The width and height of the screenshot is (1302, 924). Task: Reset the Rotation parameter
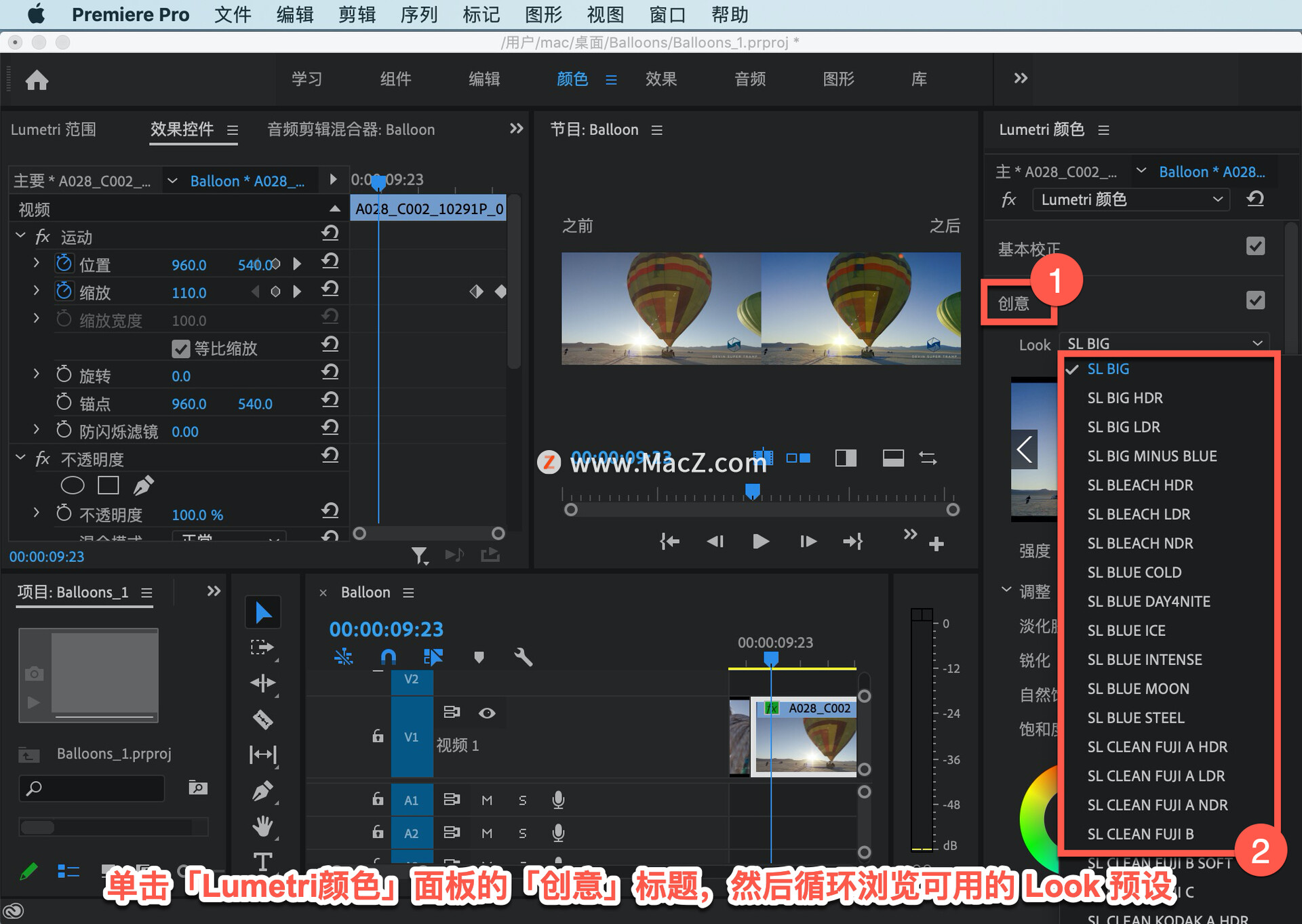330,372
